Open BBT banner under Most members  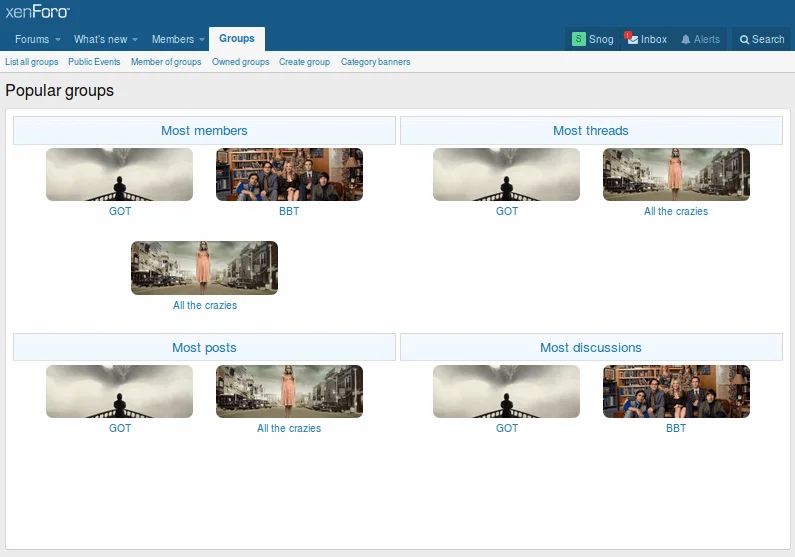click(289, 175)
